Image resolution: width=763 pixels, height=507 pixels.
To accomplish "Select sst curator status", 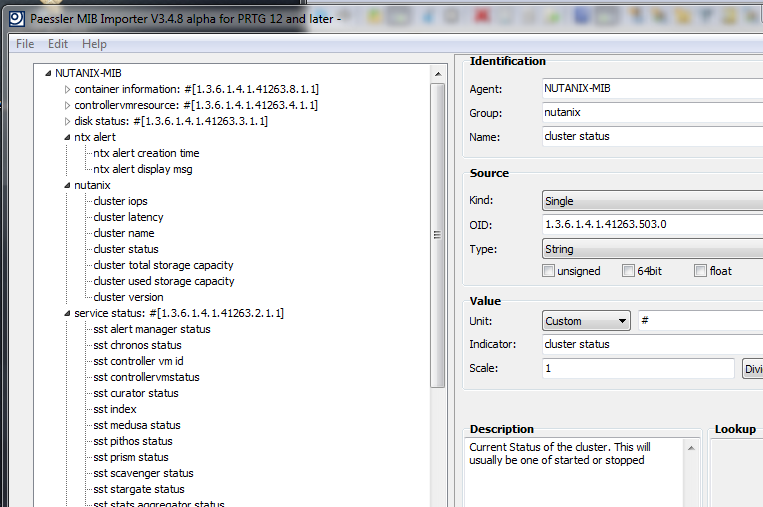I will [136, 394].
